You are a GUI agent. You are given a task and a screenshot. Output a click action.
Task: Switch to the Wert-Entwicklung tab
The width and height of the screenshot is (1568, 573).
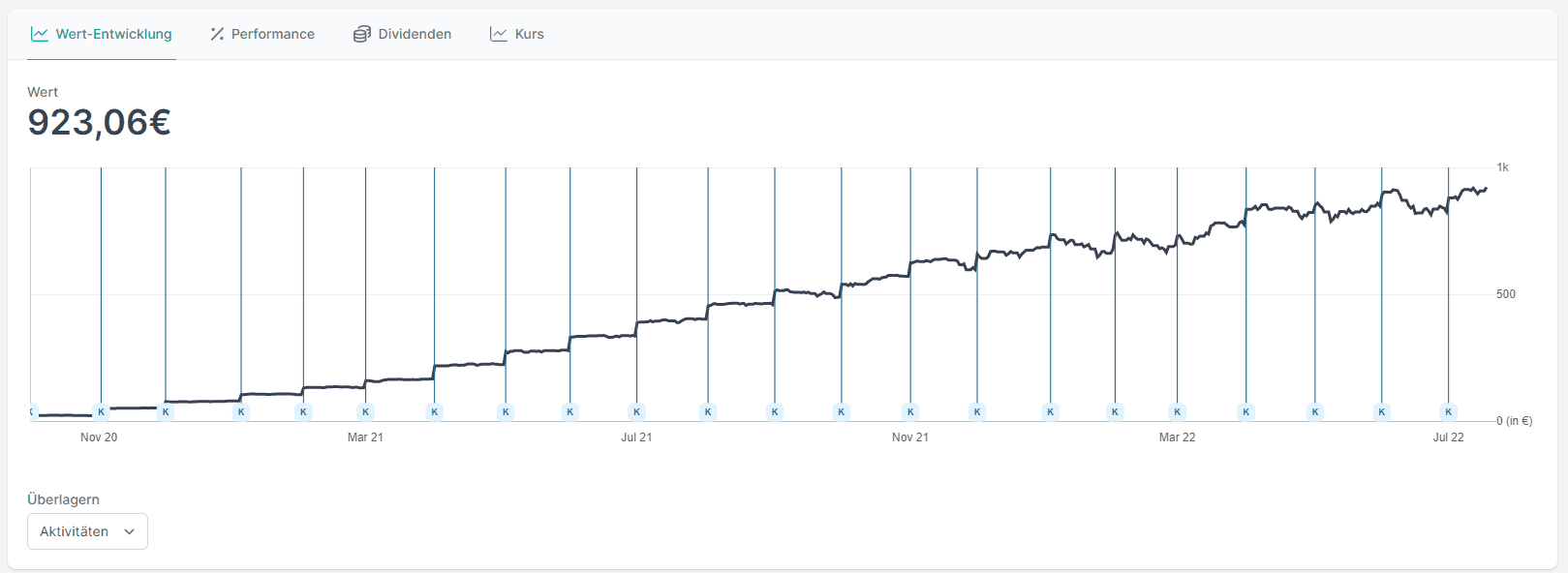113,34
